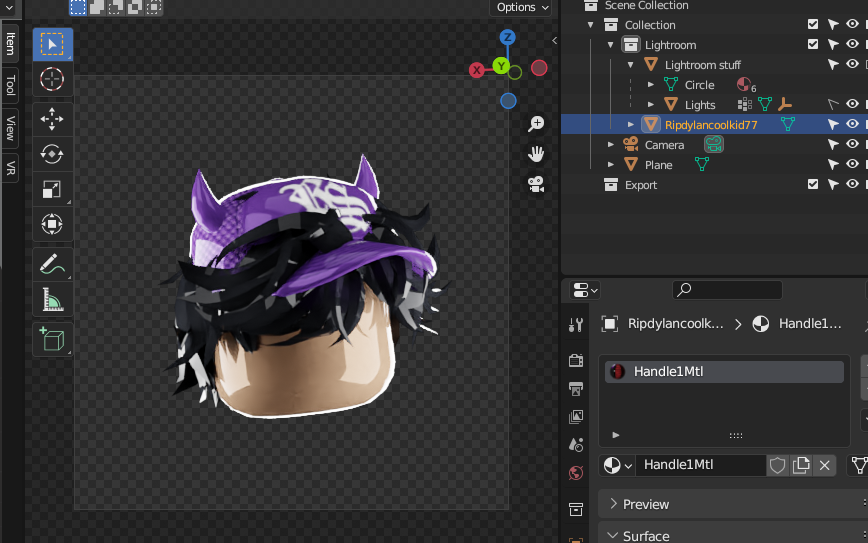Expand the Ripdylancoolkid77 object row
Screen dimensions: 868x543
(x=631, y=125)
